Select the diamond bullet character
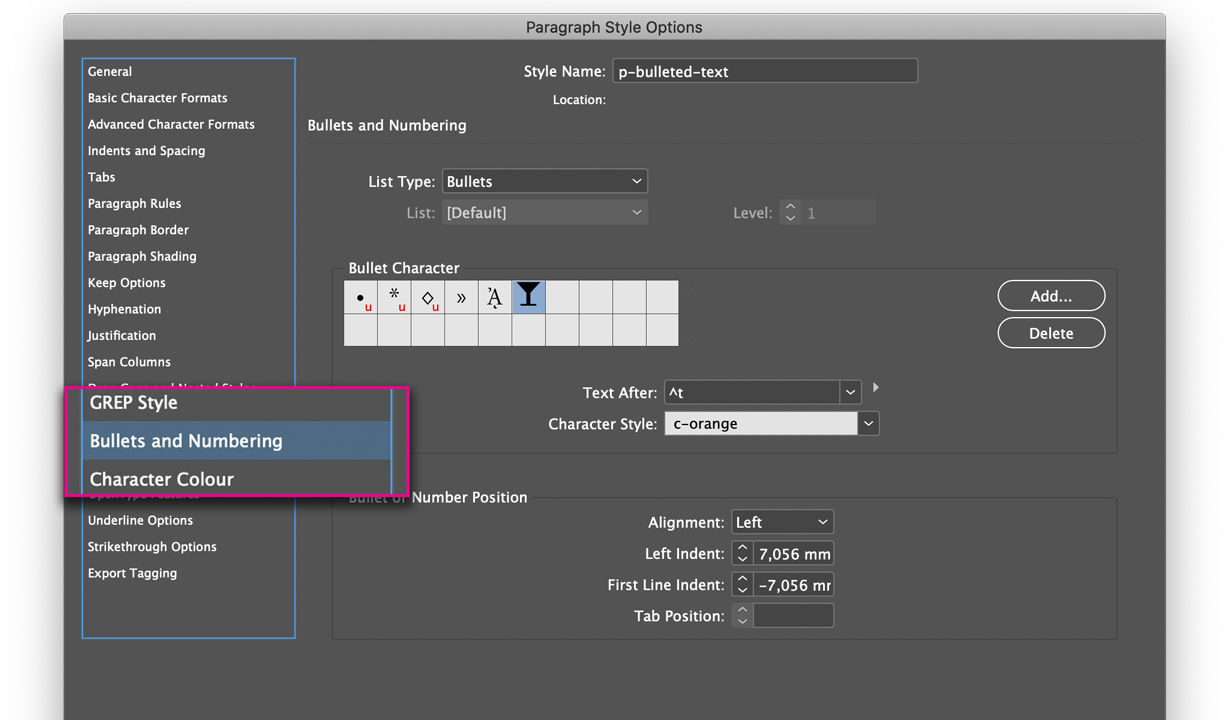Viewport: 1229px width, 720px height. 427,296
